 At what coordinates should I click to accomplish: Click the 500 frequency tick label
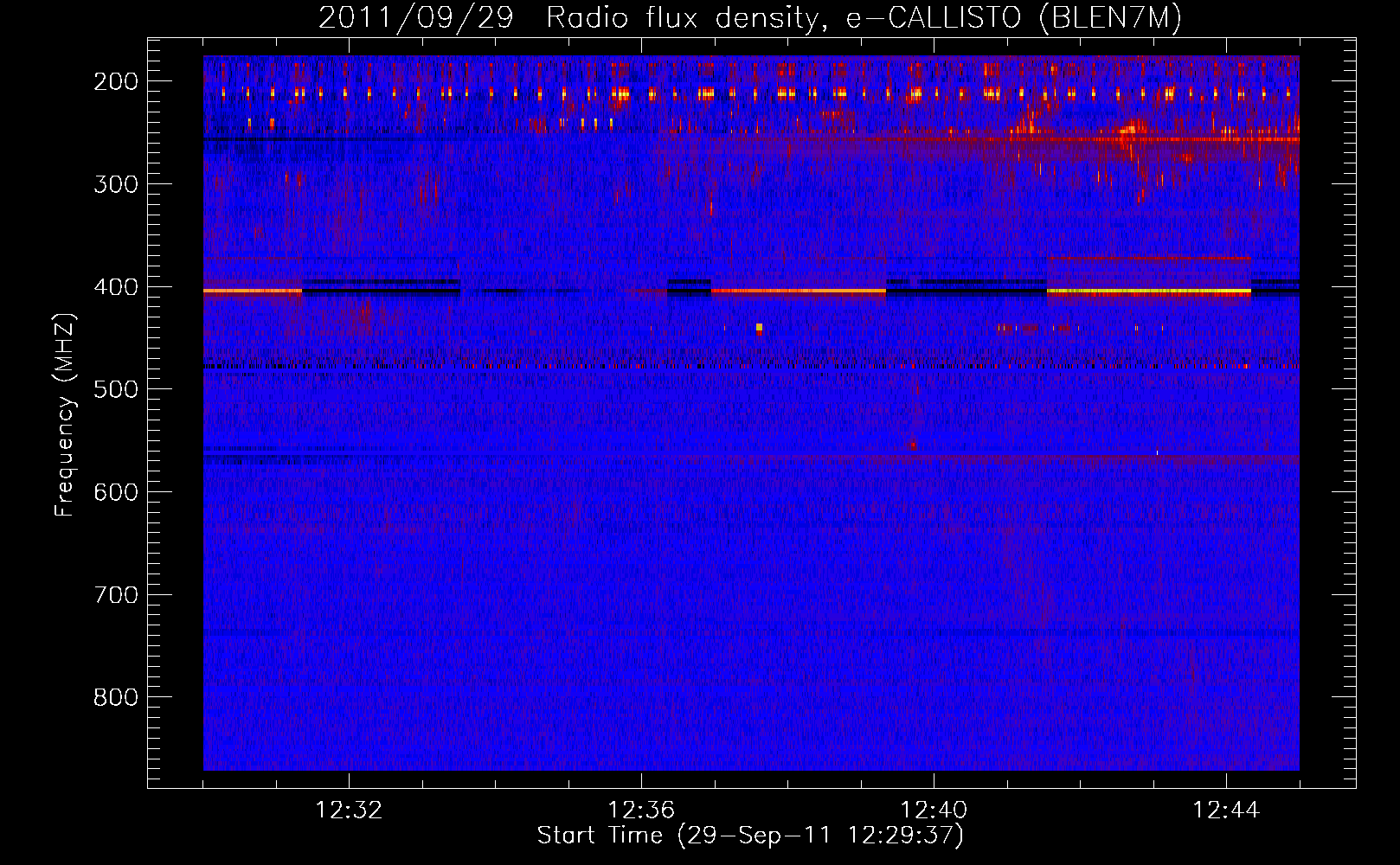(116, 389)
